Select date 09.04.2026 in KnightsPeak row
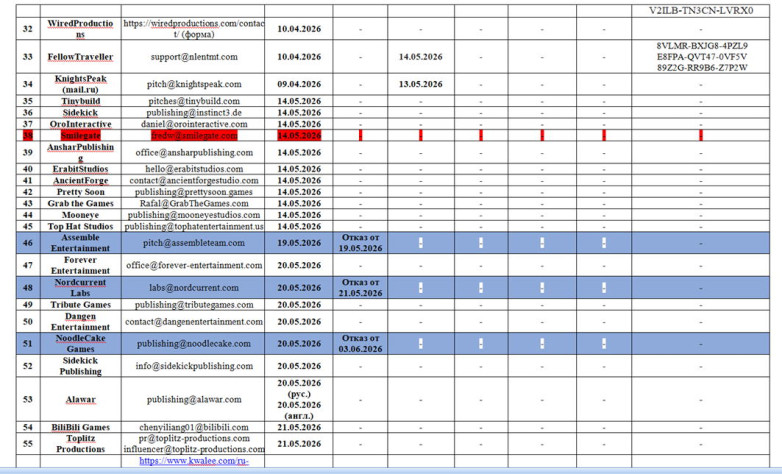Viewport: 782px width, 474px height. [299, 84]
